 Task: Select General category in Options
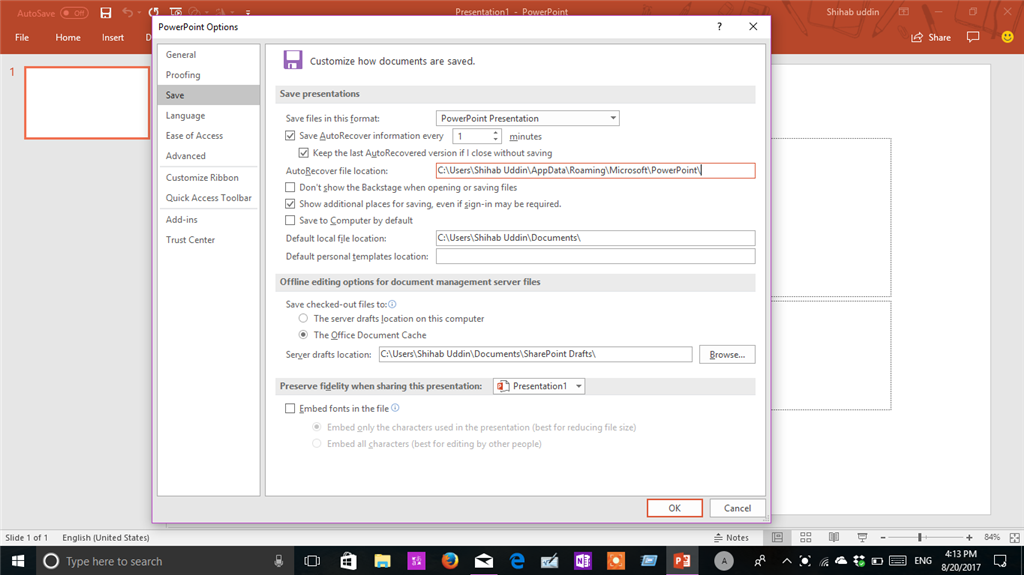208,54
